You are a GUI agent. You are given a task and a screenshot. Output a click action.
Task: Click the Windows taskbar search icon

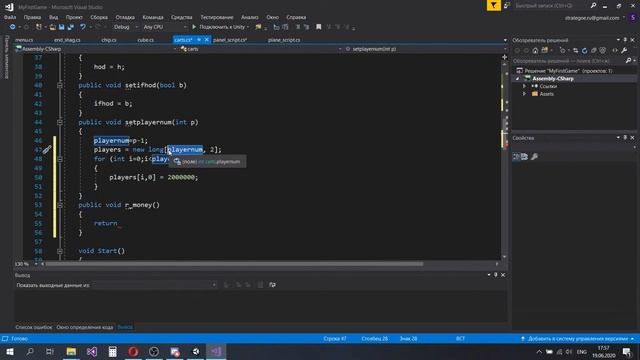click(30, 351)
